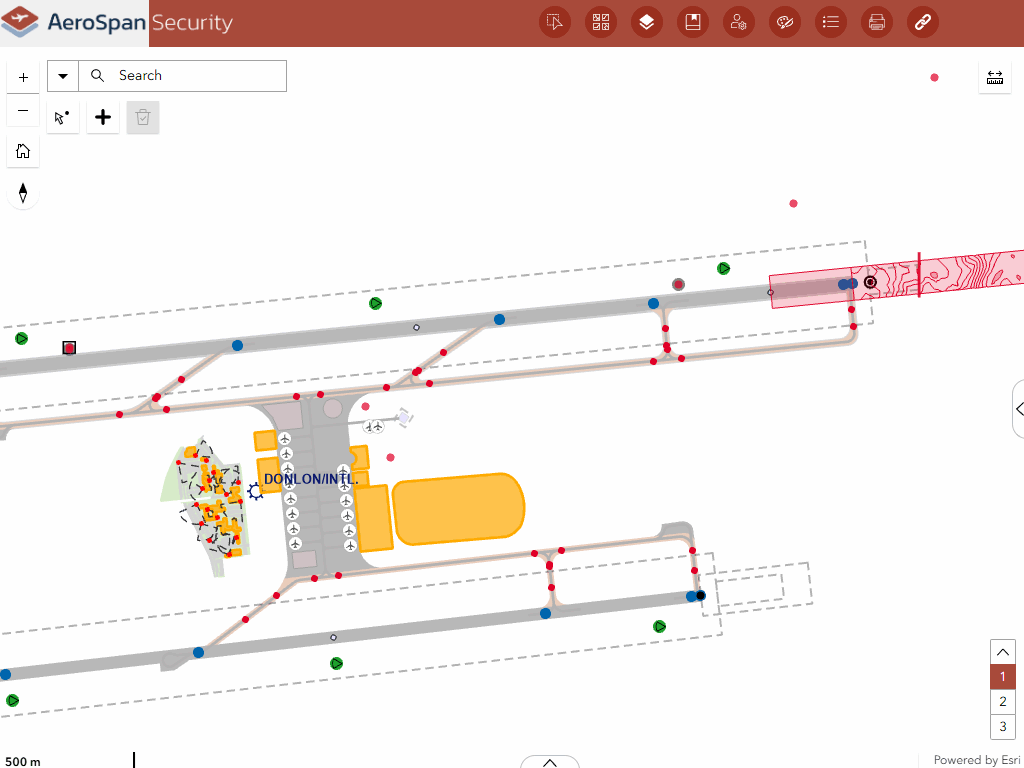Click the 500 m scale bar label
Image resolution: width=1024 pixels, height=768 pixels.
(23, 761)
